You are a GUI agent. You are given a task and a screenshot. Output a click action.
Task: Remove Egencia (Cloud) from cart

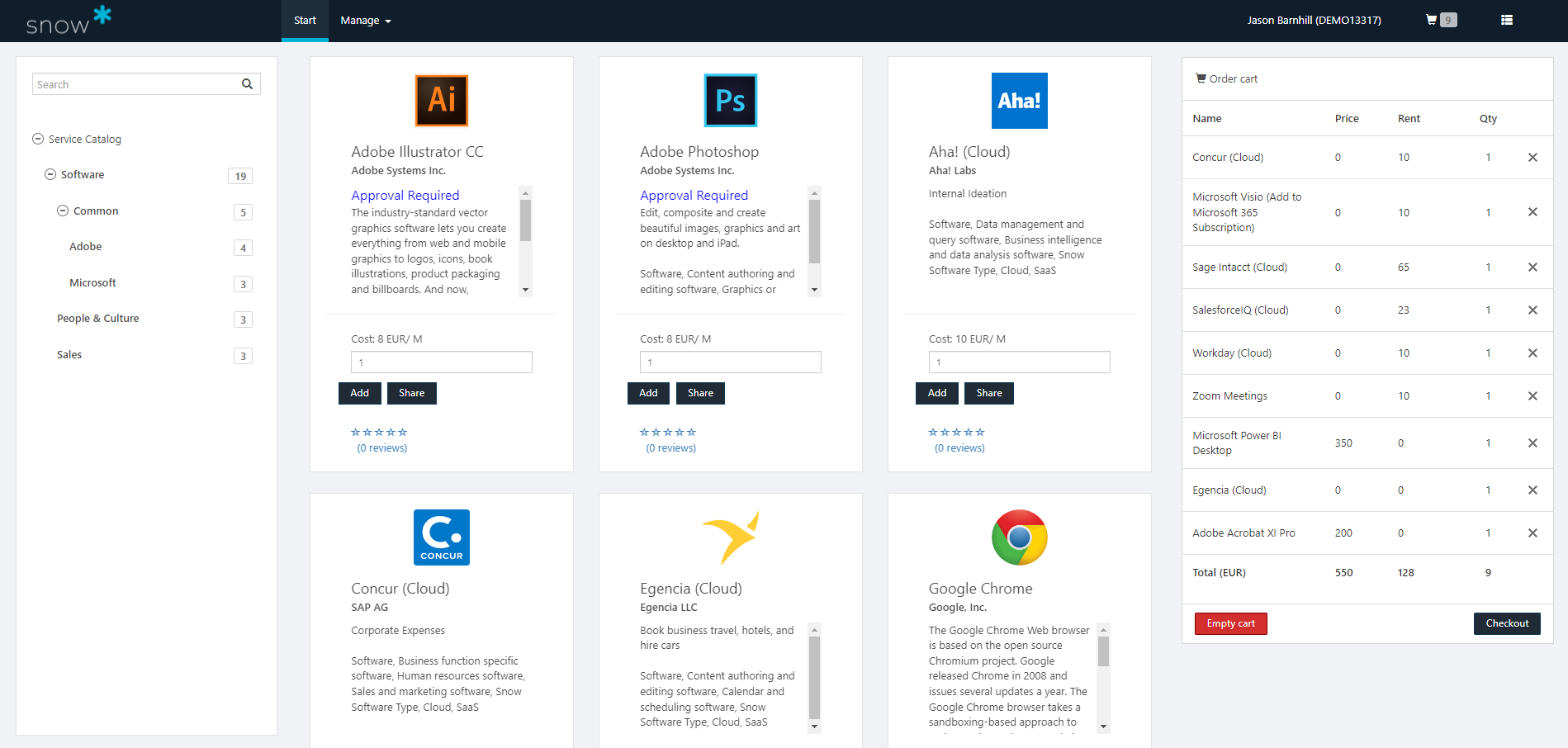[1532, 490]
